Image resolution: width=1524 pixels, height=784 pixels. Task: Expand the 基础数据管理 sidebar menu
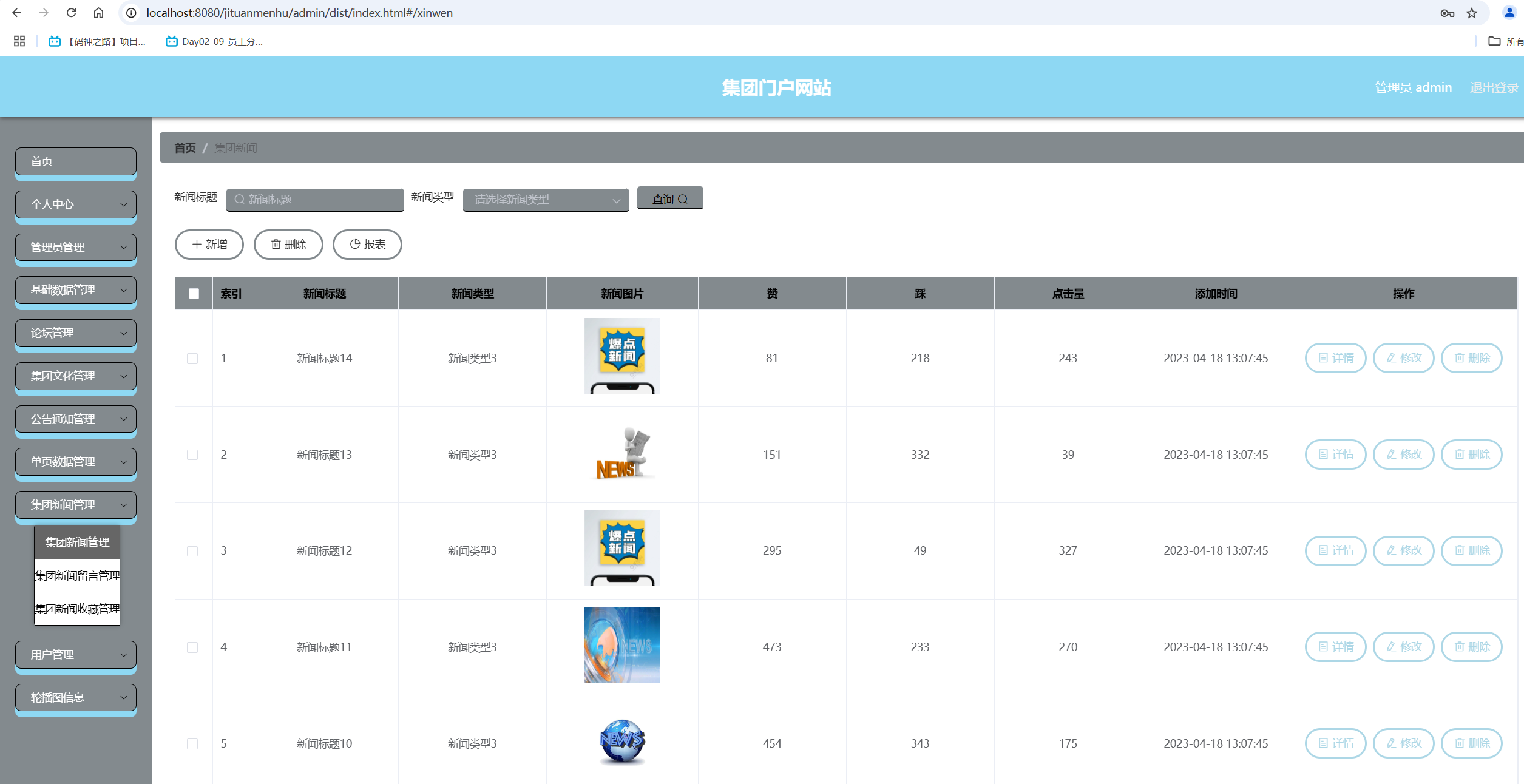[76, 290]
